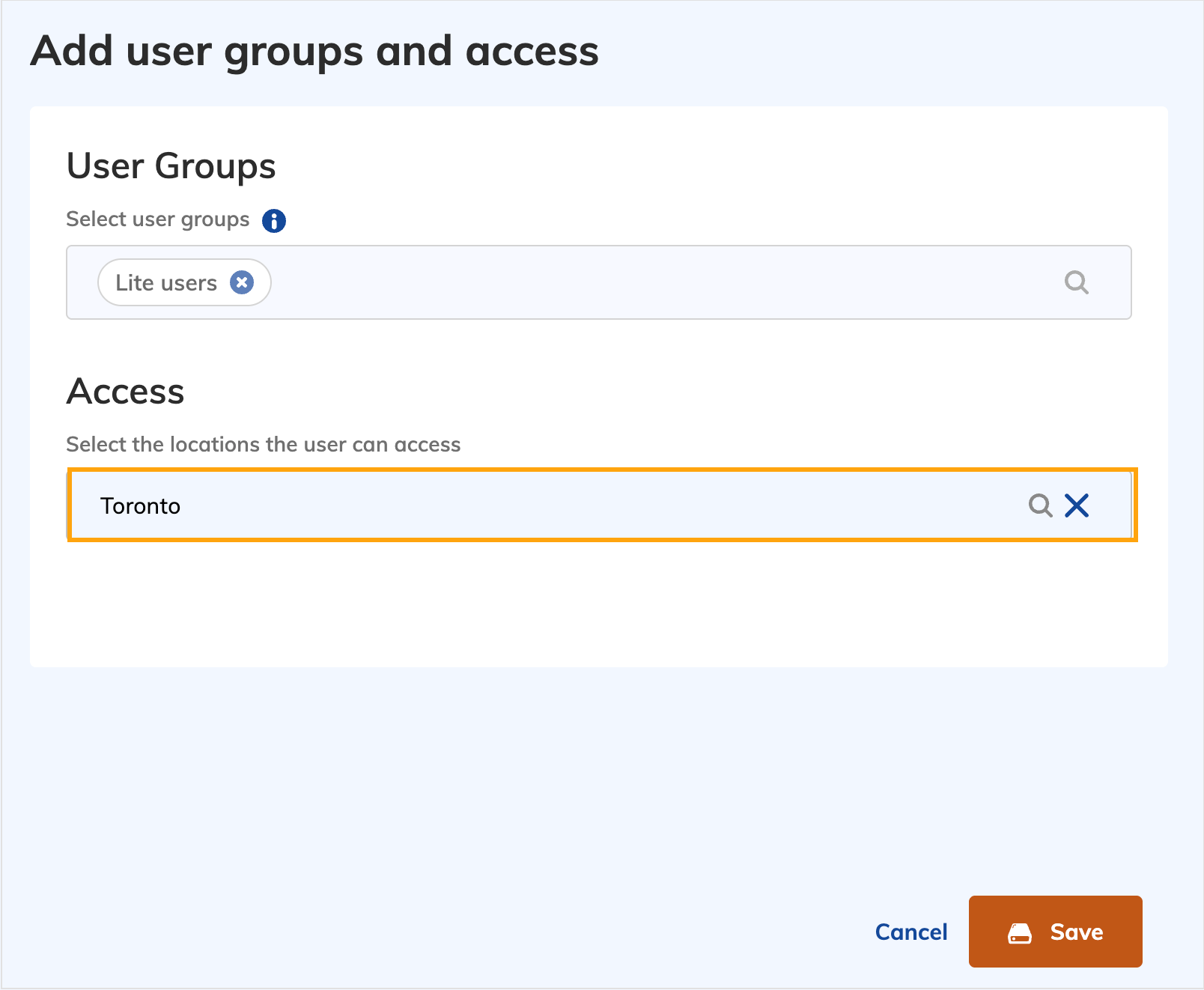Click the disk icon on the Save button

tap(1019, 932)
